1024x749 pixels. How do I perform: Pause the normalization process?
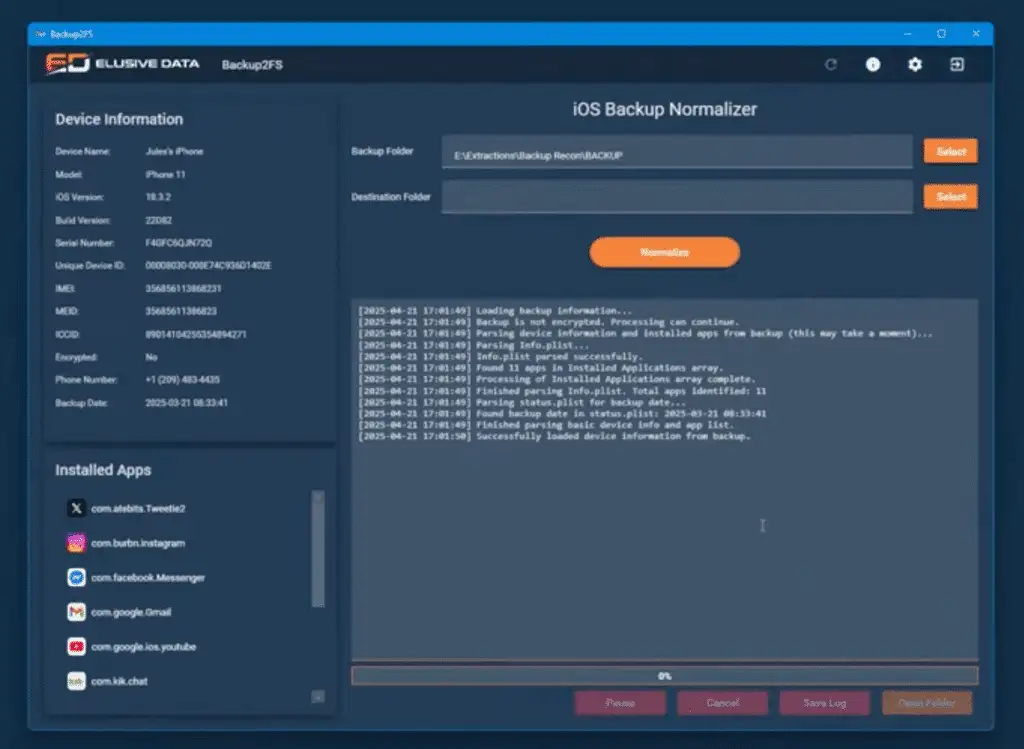[620, 703]
